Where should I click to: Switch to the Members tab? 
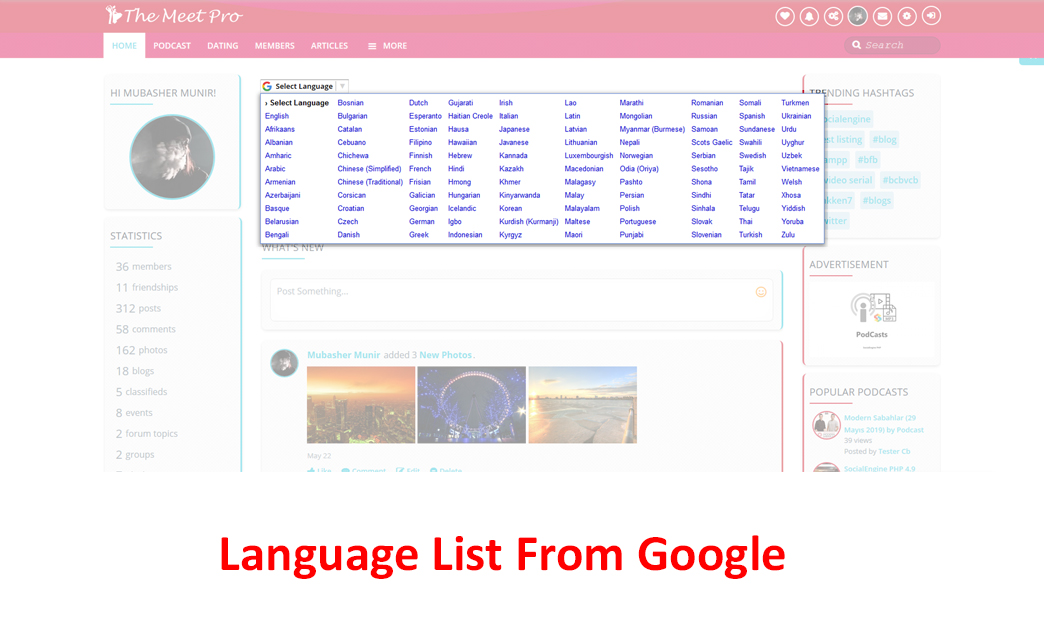point(274,46)
